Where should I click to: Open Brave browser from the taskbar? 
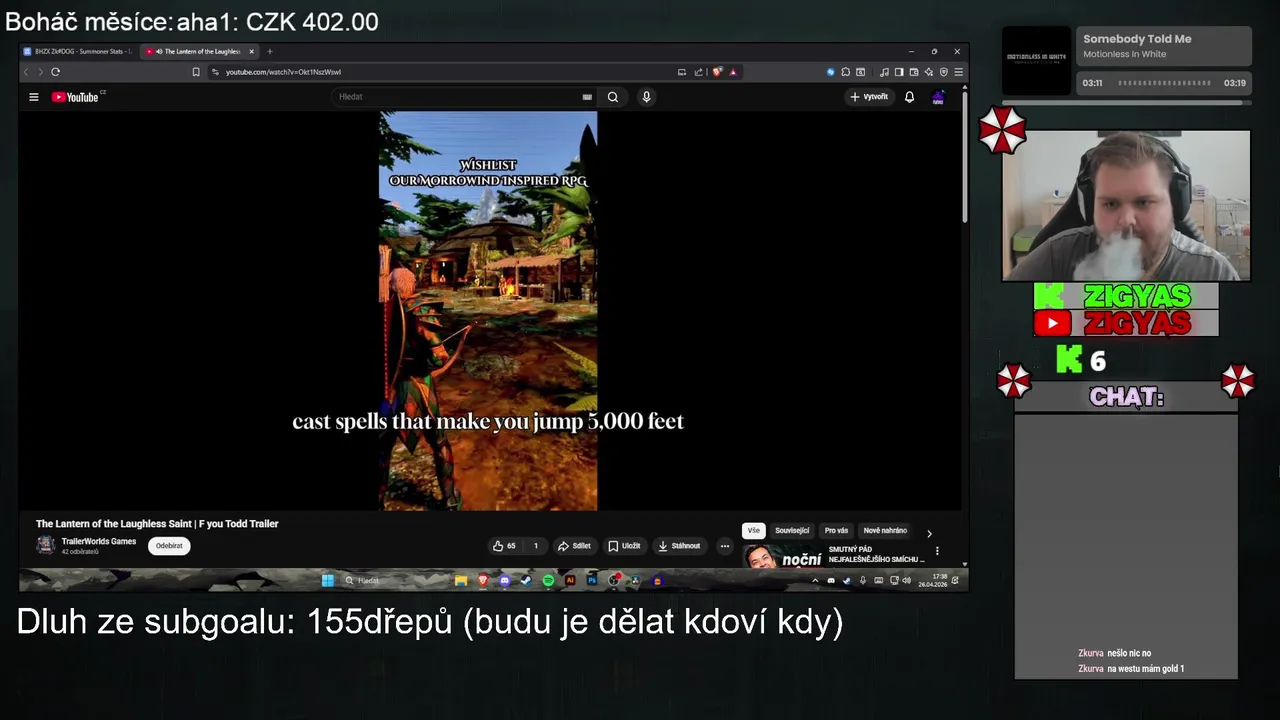483,580
